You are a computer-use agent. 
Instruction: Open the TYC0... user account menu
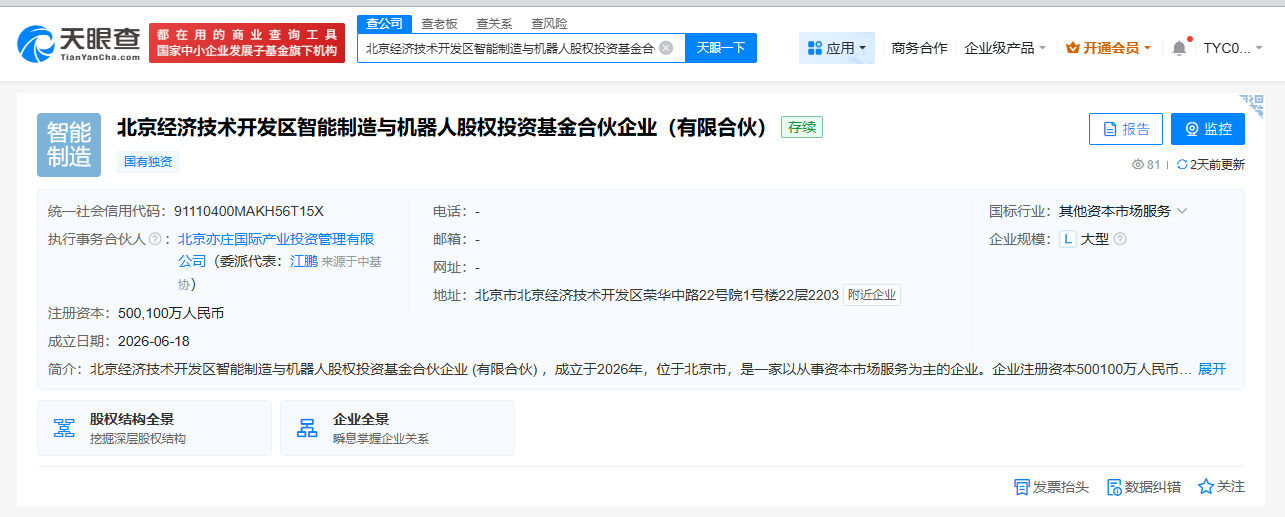(1232, 47)
